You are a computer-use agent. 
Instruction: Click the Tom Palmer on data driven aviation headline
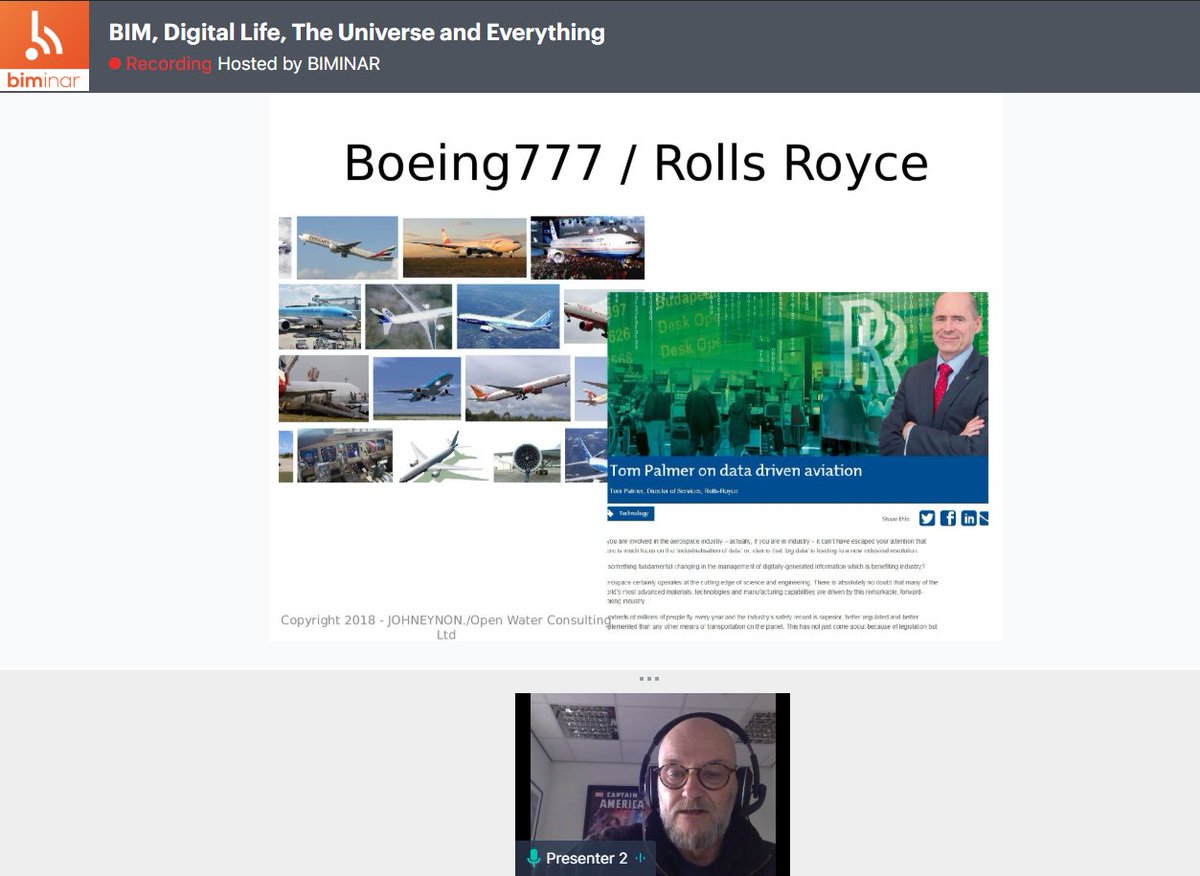(736, 470)
